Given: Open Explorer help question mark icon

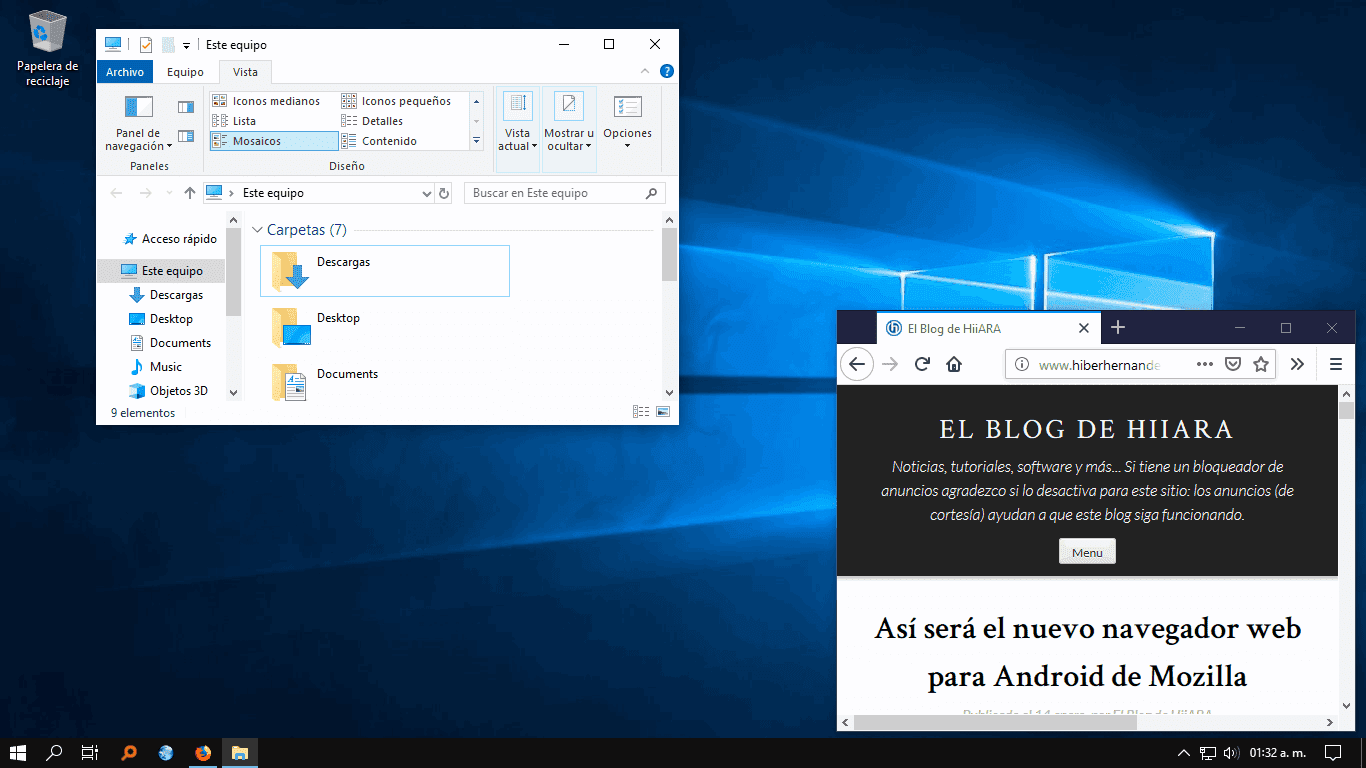Looking at the screenshot, I should click(x=667, y=71).
